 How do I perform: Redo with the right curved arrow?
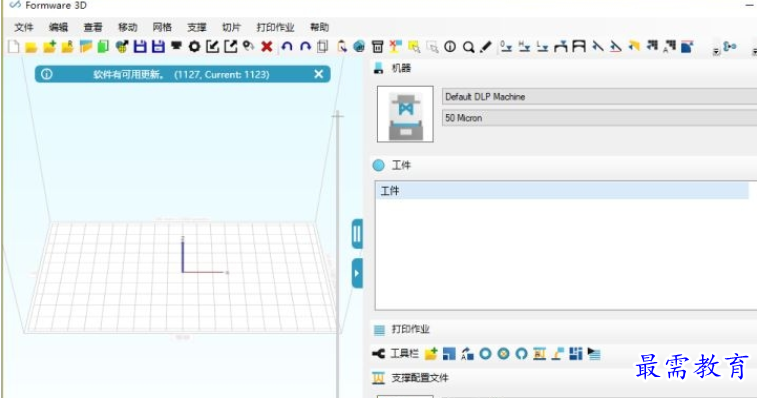[x=305, y=47]
